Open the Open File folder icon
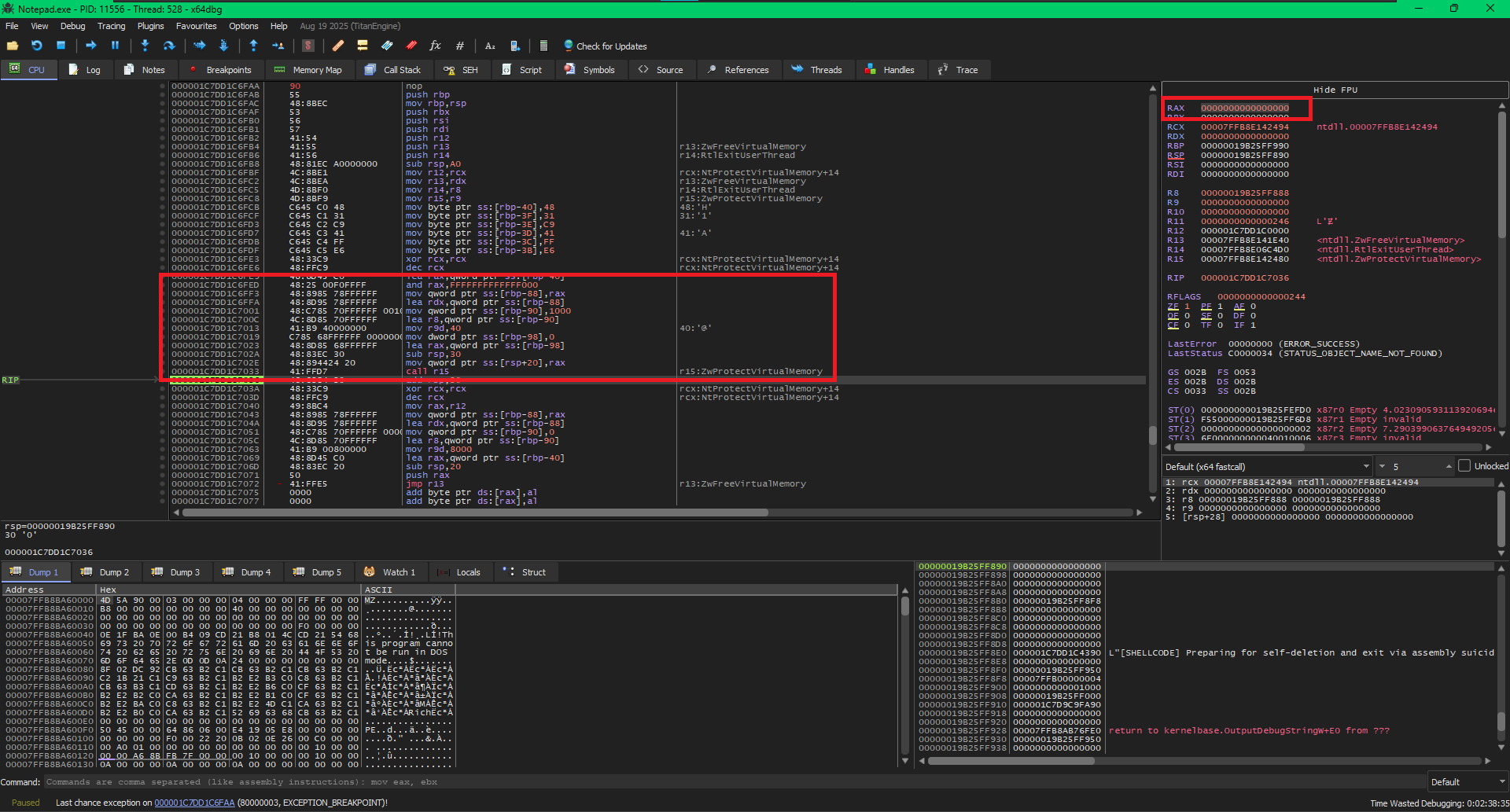The image size is (1510, 812). (x=13, y=46)
